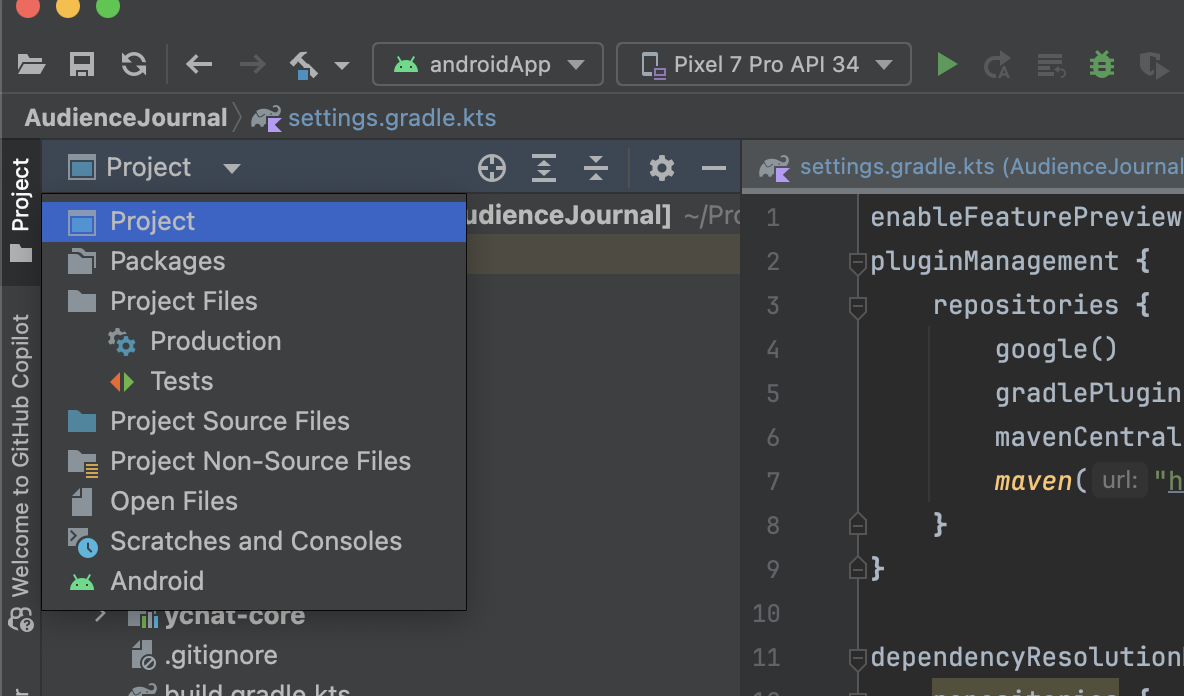Collapse all nodes in the Project panel
Screen dimensions: 1184x696
pos(596,167)
